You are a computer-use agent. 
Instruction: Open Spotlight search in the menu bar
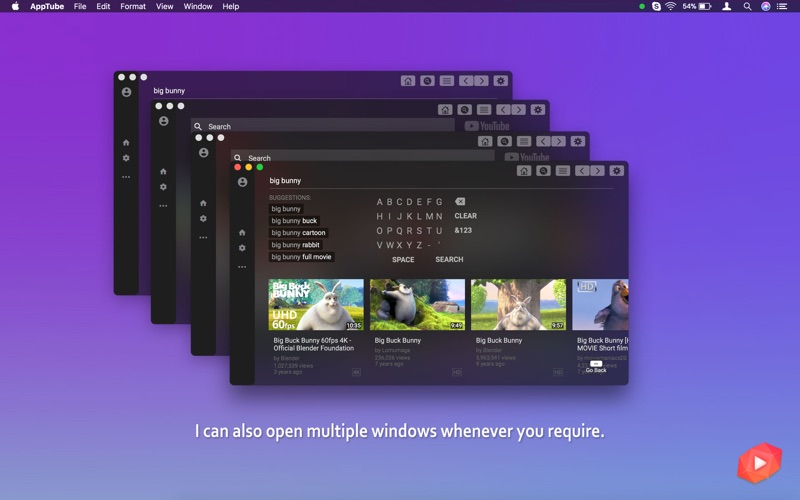point(747,6)
